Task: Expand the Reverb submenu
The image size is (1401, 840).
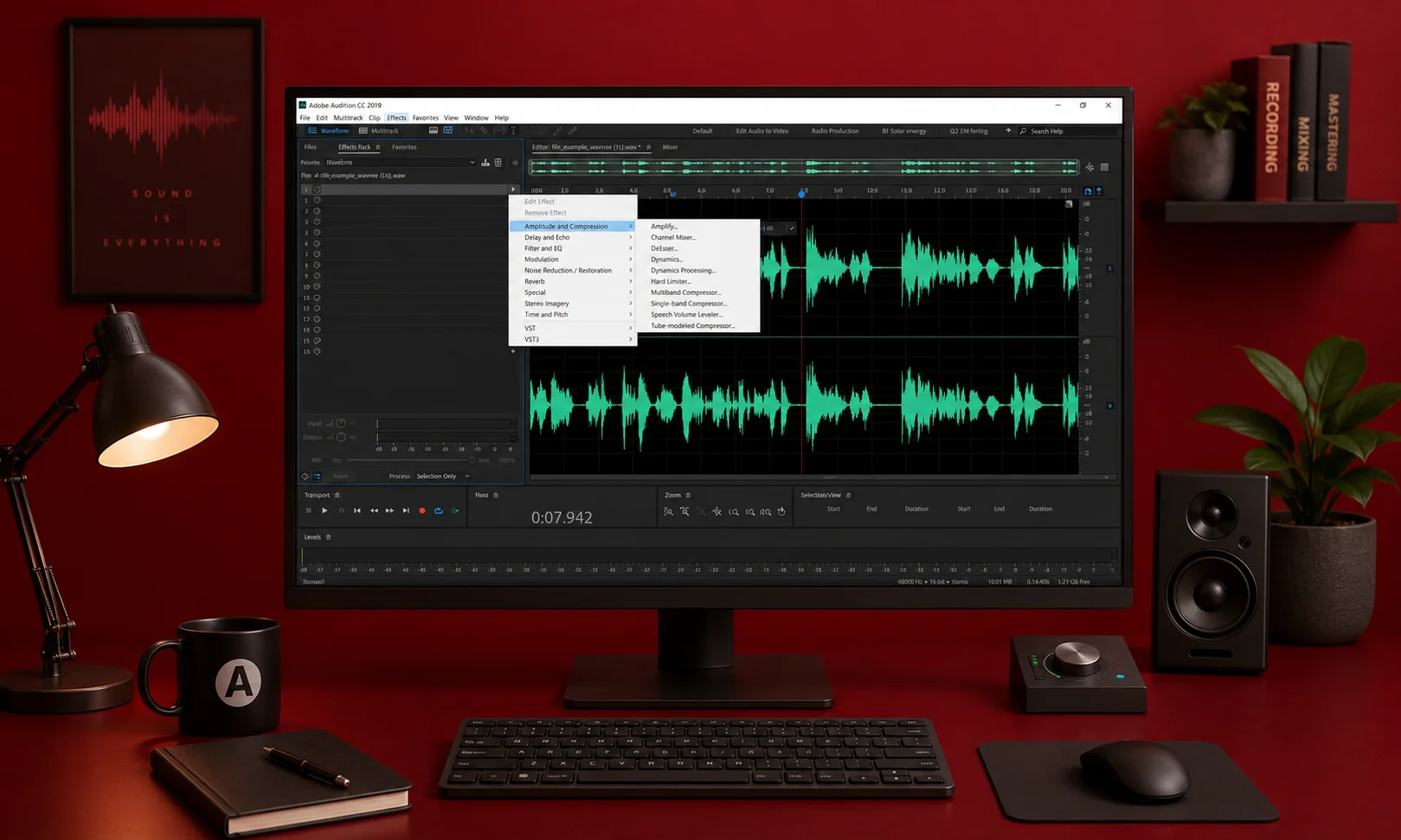Action: [573, 281]
